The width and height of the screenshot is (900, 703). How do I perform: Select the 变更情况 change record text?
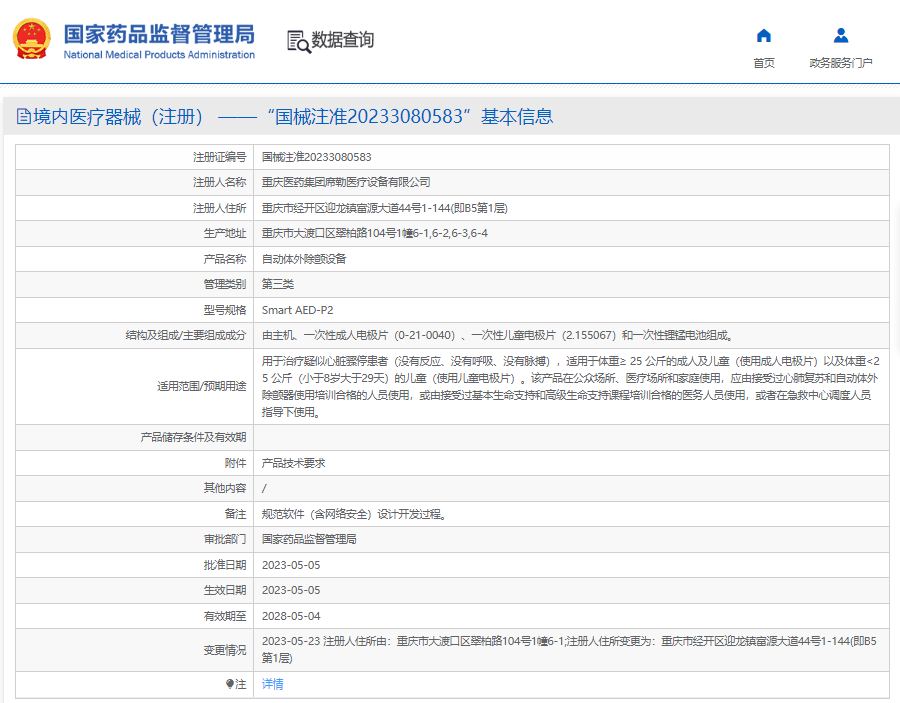coord(569,650)
